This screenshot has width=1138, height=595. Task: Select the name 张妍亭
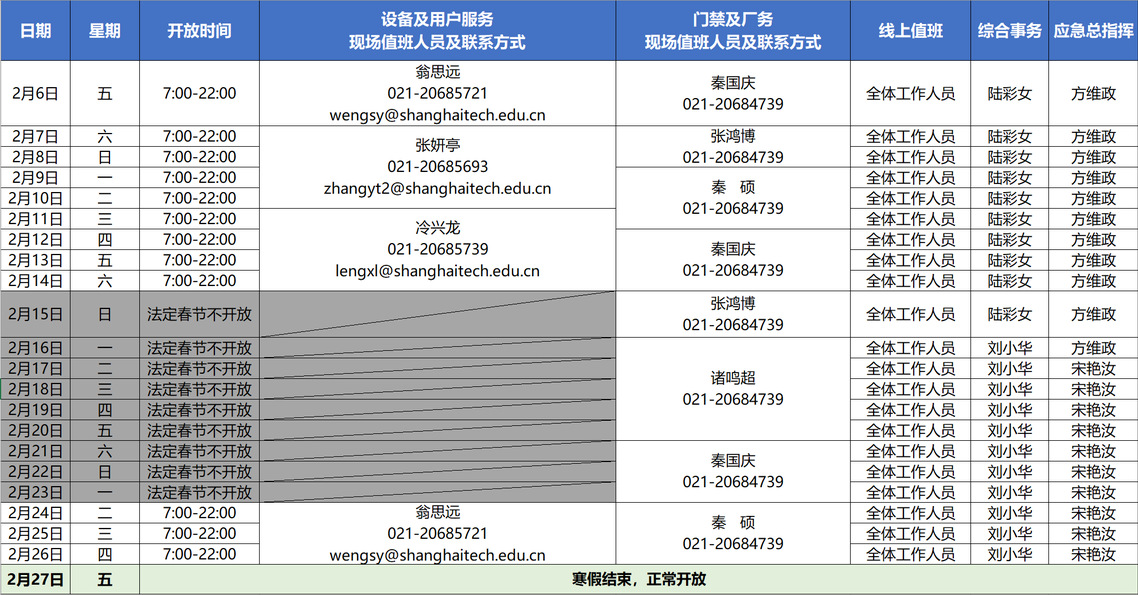point(437,145)
